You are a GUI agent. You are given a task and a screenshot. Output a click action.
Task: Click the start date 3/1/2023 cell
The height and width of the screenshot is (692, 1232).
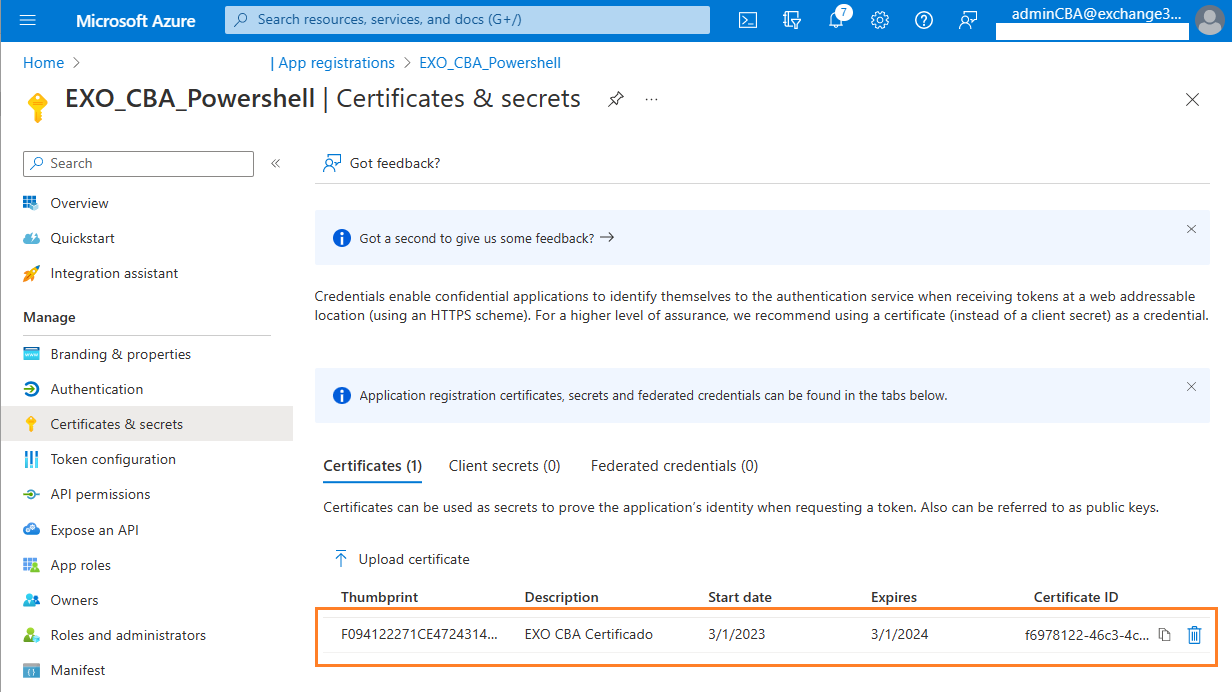pos(737,634)
